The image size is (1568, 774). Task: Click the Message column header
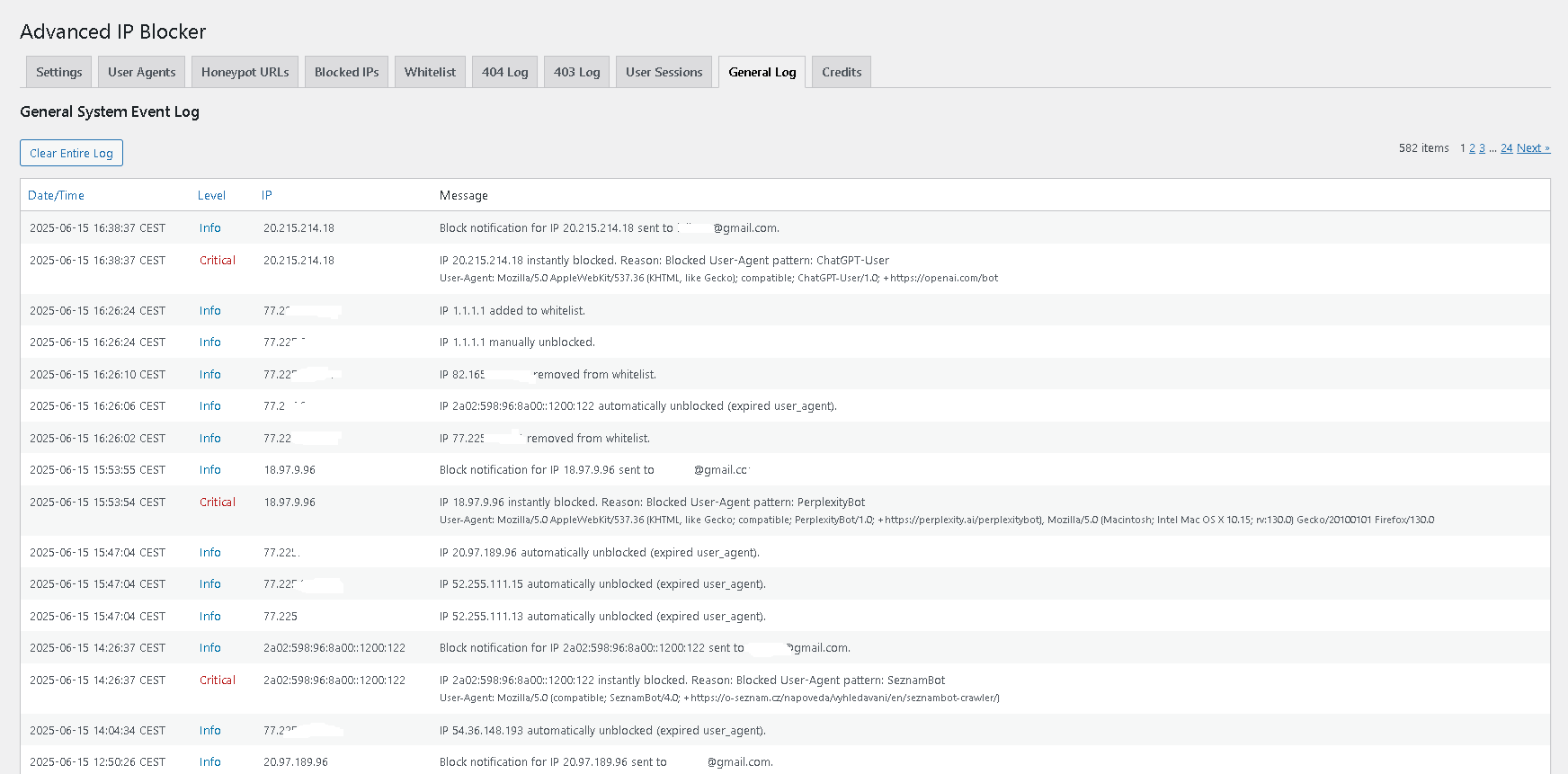coord(464,195)
